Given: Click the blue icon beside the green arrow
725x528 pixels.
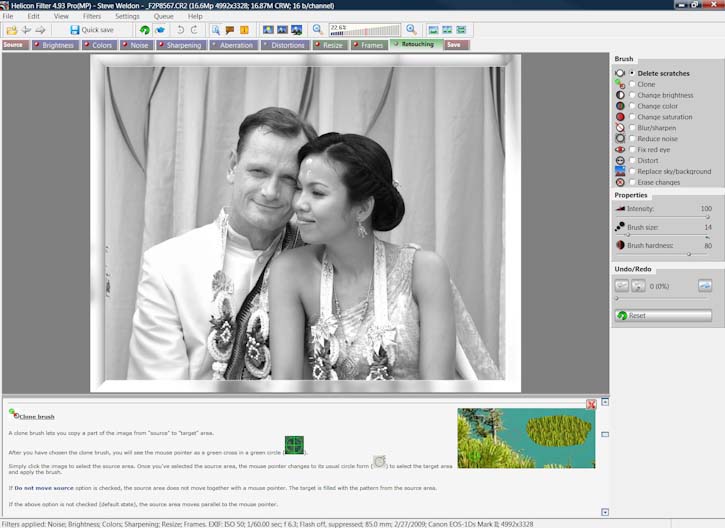Looking at the screenshot, I should coord(160,30).
